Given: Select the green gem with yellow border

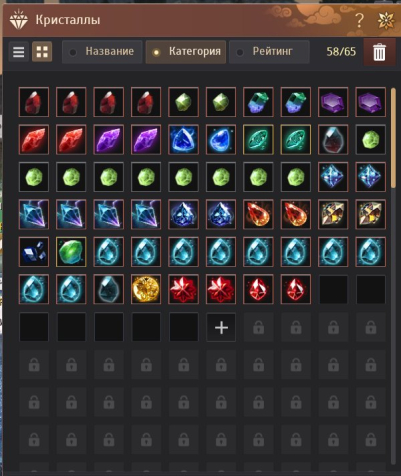Looking at the screenshot, I should tap(71, 252).
